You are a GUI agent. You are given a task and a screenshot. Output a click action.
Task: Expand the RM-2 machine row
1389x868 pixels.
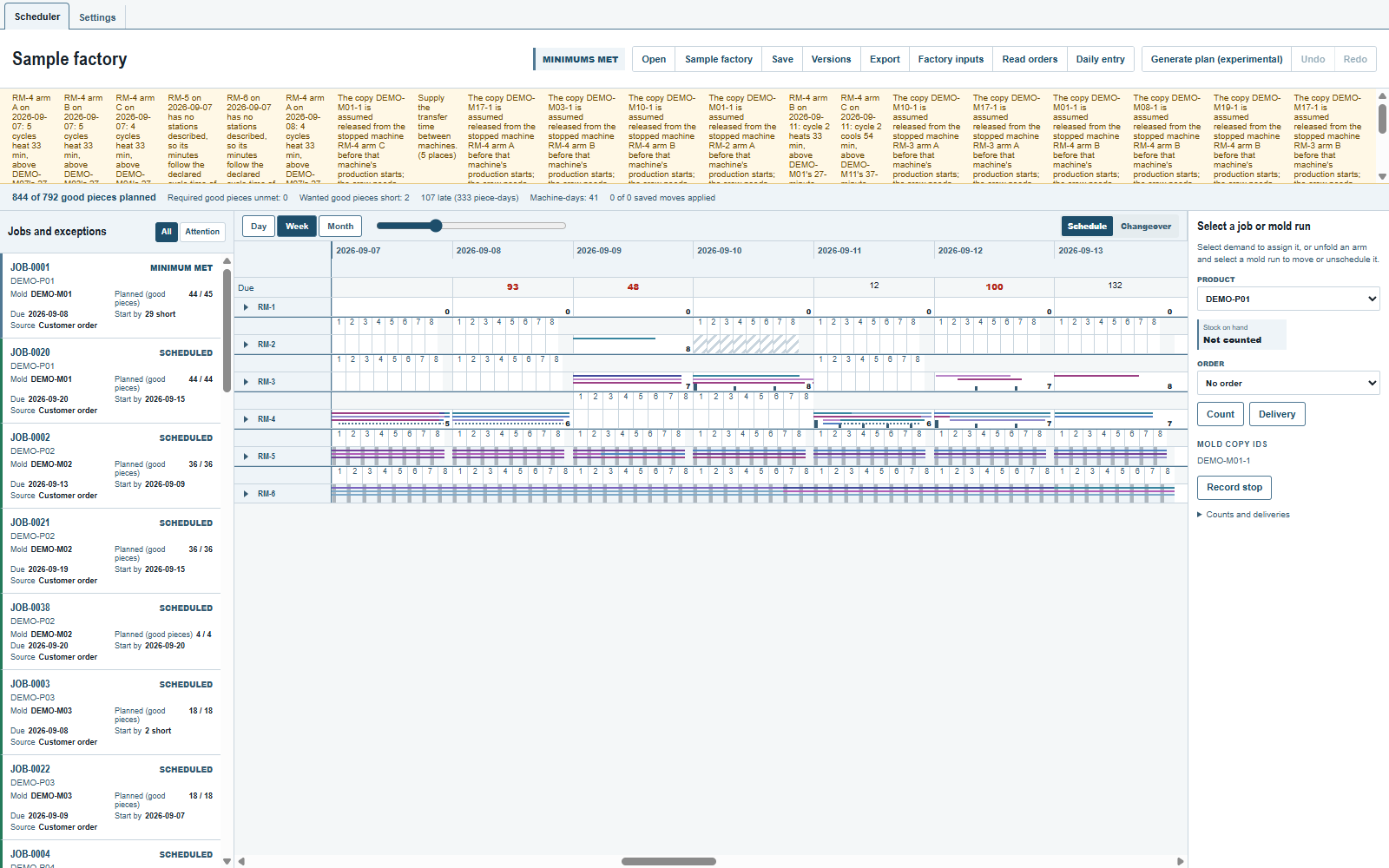247,345
